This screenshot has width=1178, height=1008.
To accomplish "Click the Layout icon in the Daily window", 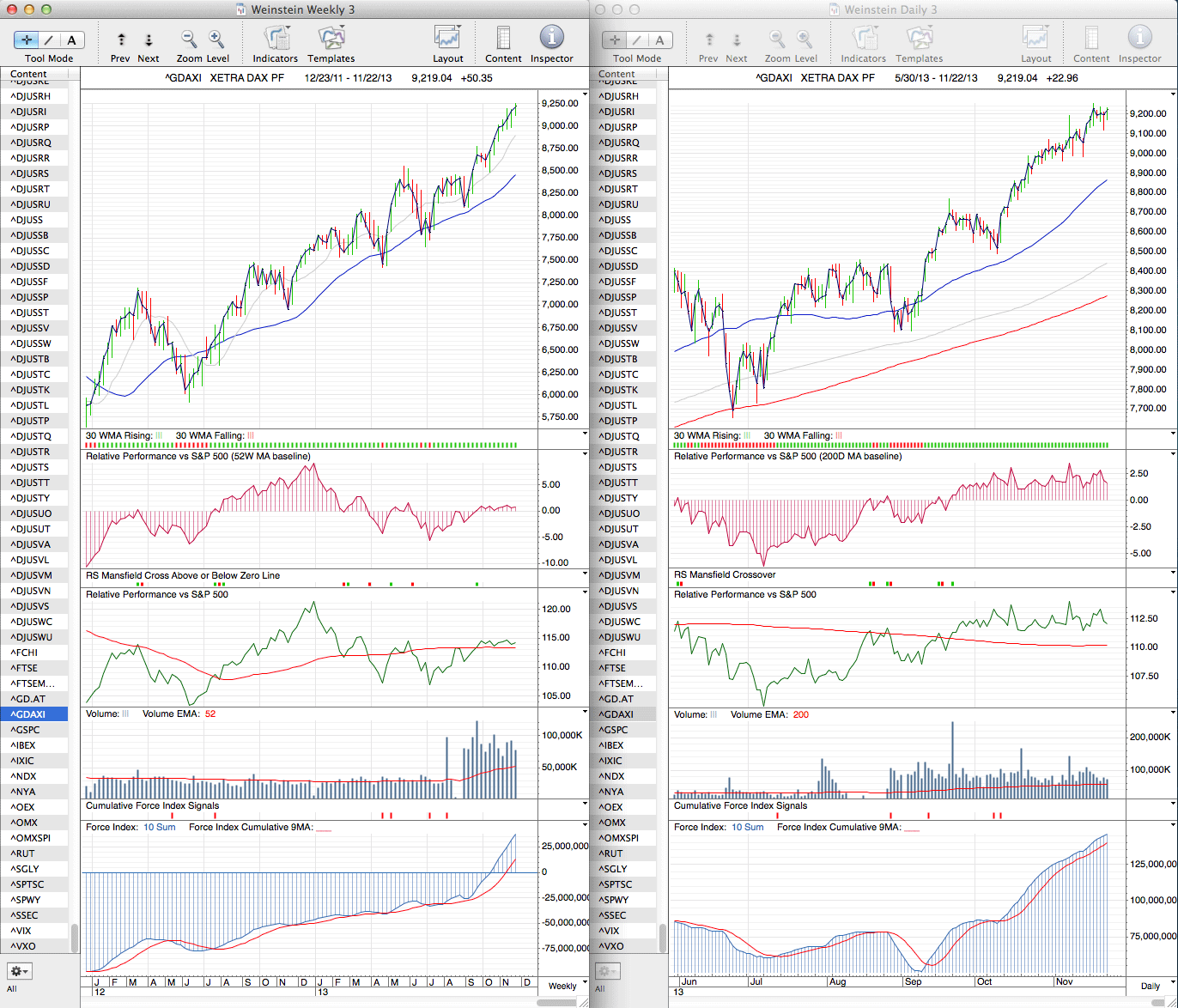I will (x=1035, y=39).
